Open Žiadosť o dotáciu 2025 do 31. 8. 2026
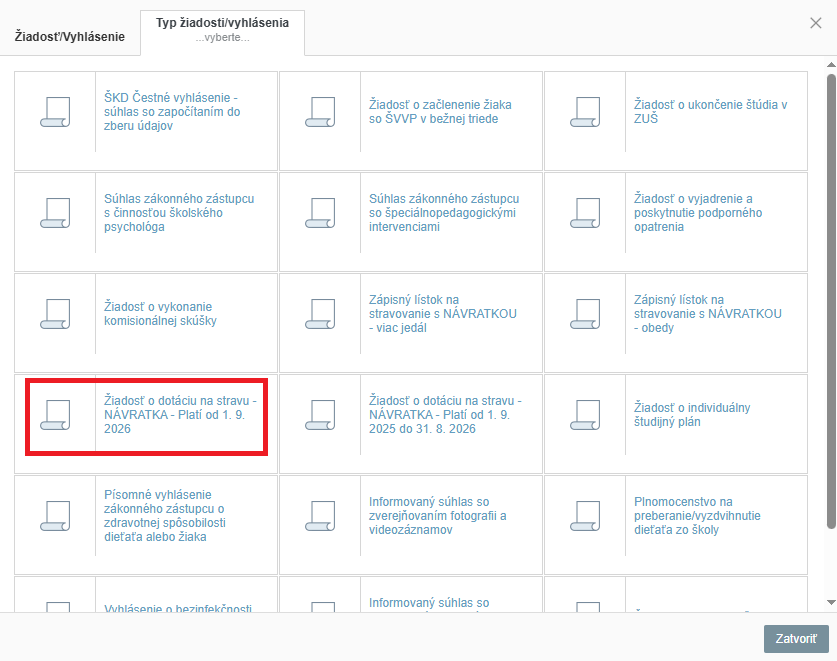The width and height of the screenshot is (837, 661). (x=445, y=415)
